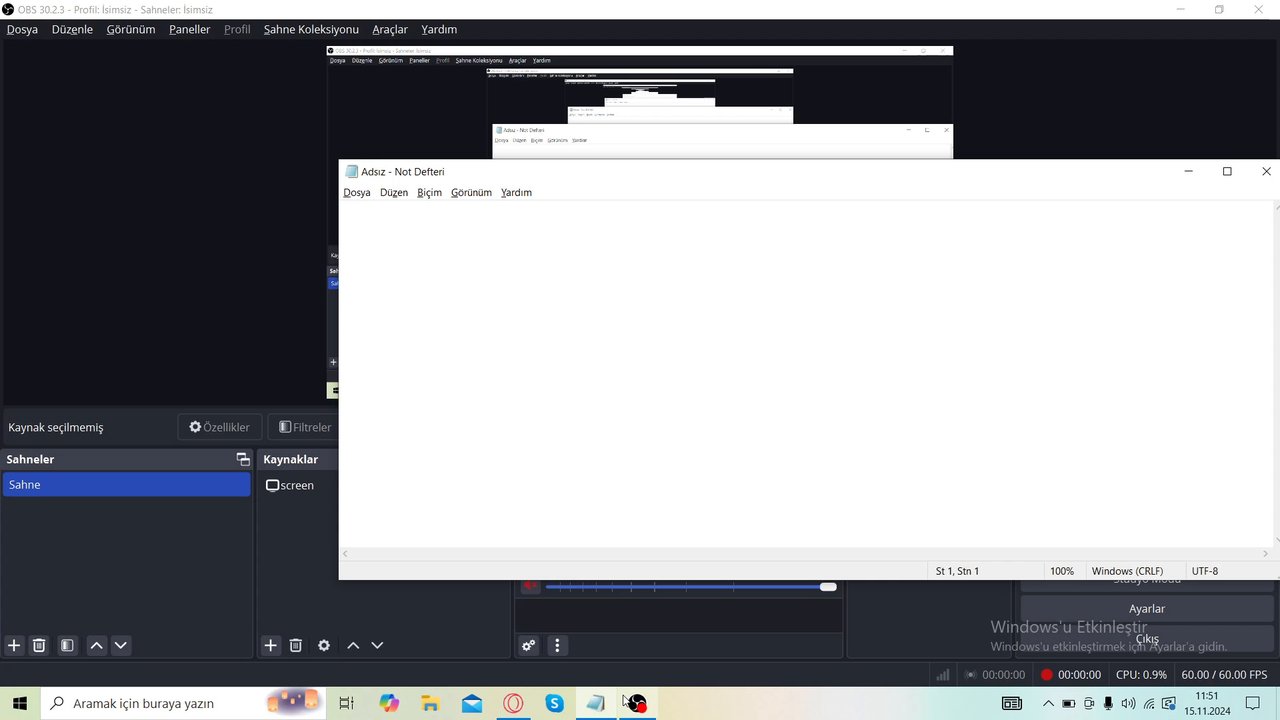Open Skype from the Windows taskbar
This screenshot has height=720, width=1280.
coord(554,703)
